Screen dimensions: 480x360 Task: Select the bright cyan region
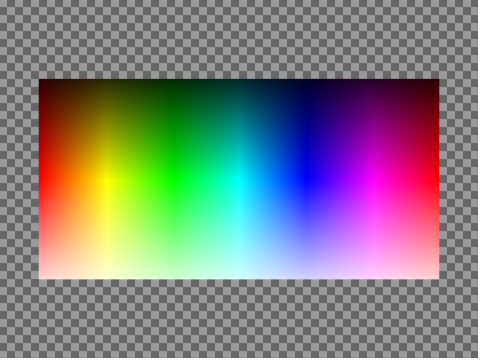239,180
